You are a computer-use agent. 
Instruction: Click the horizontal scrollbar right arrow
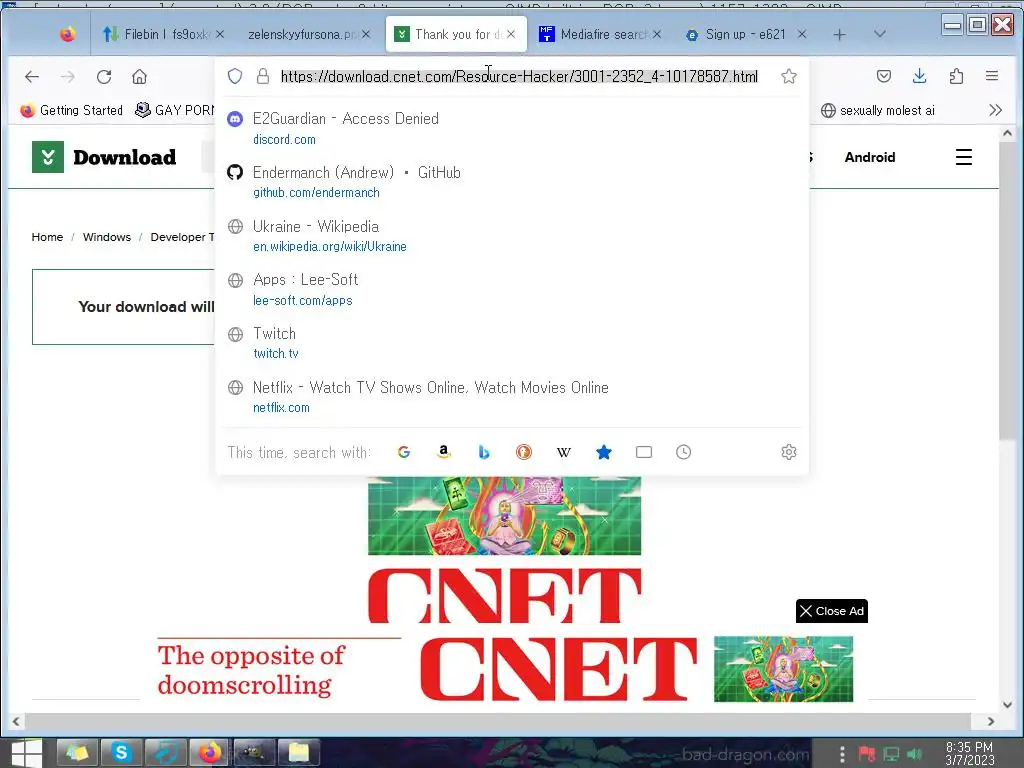(x=991, y=722)
